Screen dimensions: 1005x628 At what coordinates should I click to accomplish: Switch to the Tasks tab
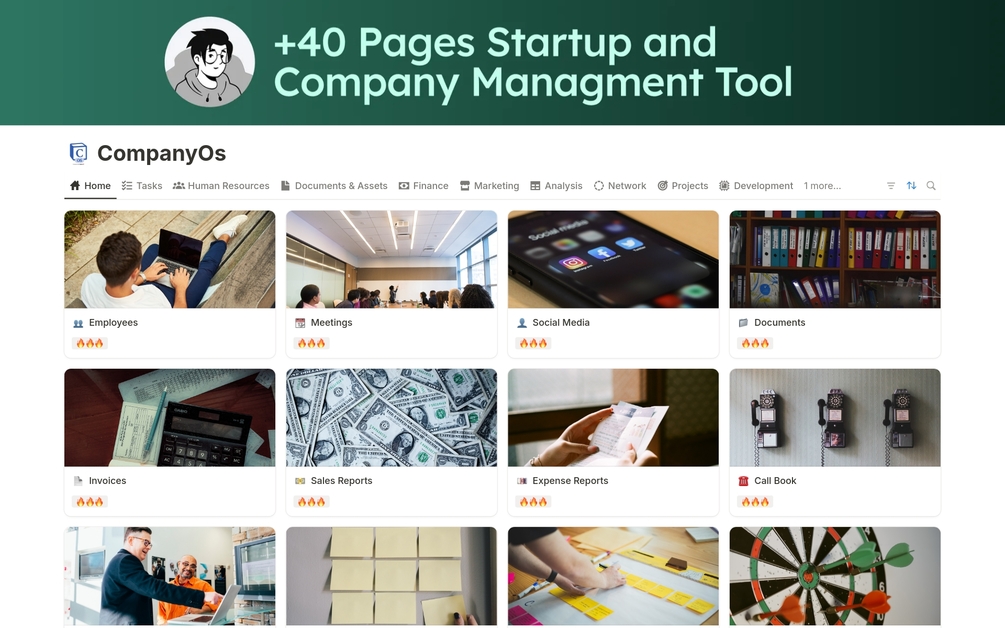pyautogui.click(x=142, y=186)
